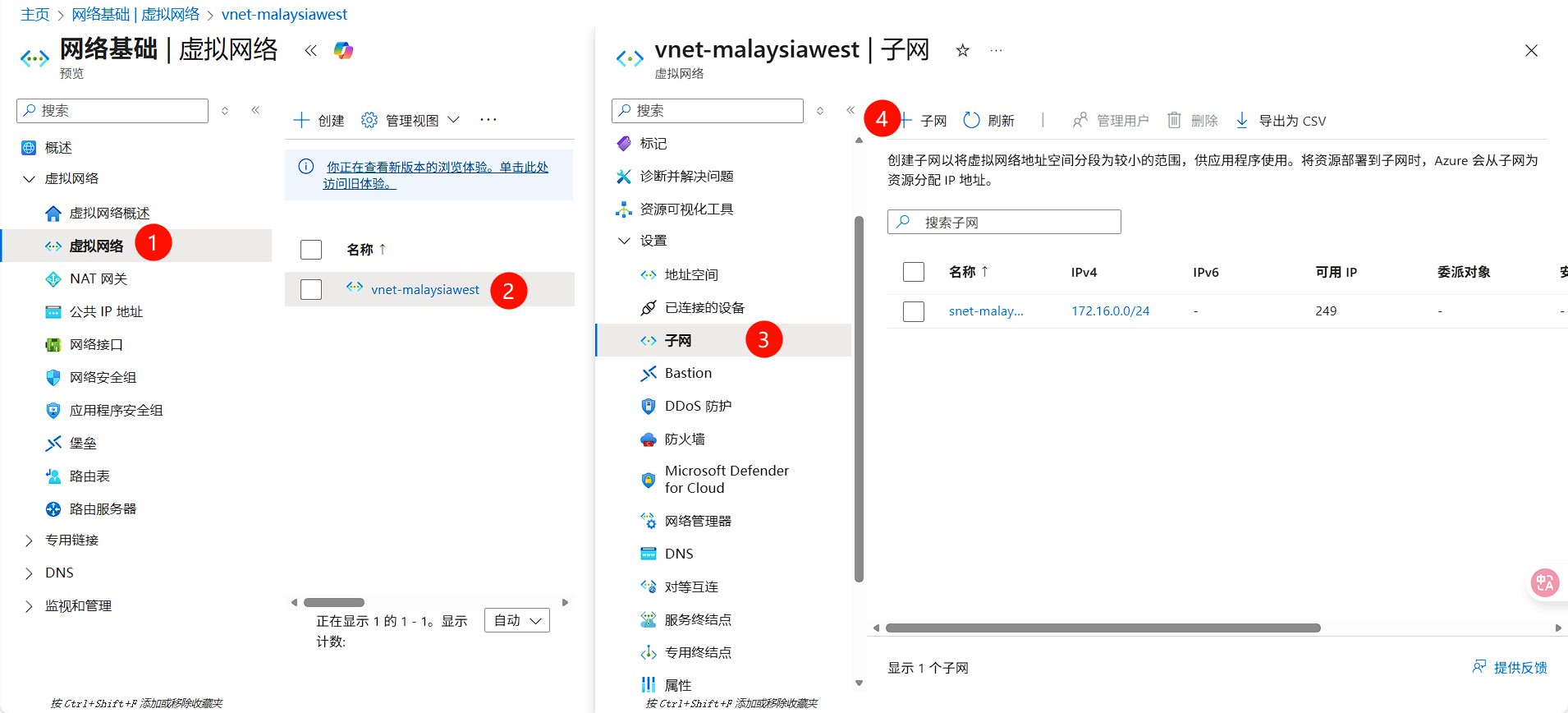Open Microsoft Defender for Cloud
Viewport: 1568px width, 713px height.
tap(726, 479)
